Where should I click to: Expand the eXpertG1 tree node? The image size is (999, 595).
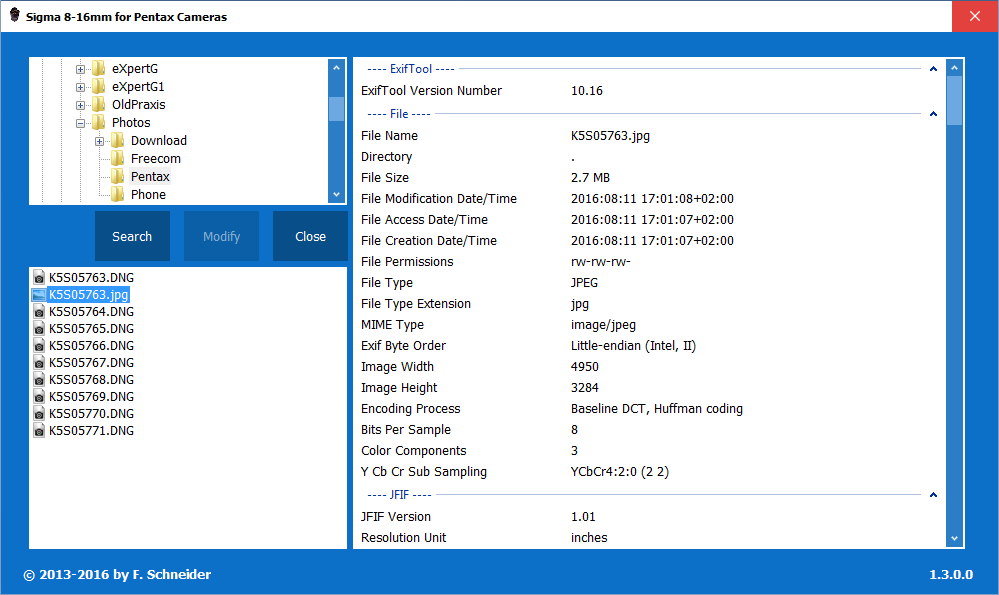[x=80, y=87]
